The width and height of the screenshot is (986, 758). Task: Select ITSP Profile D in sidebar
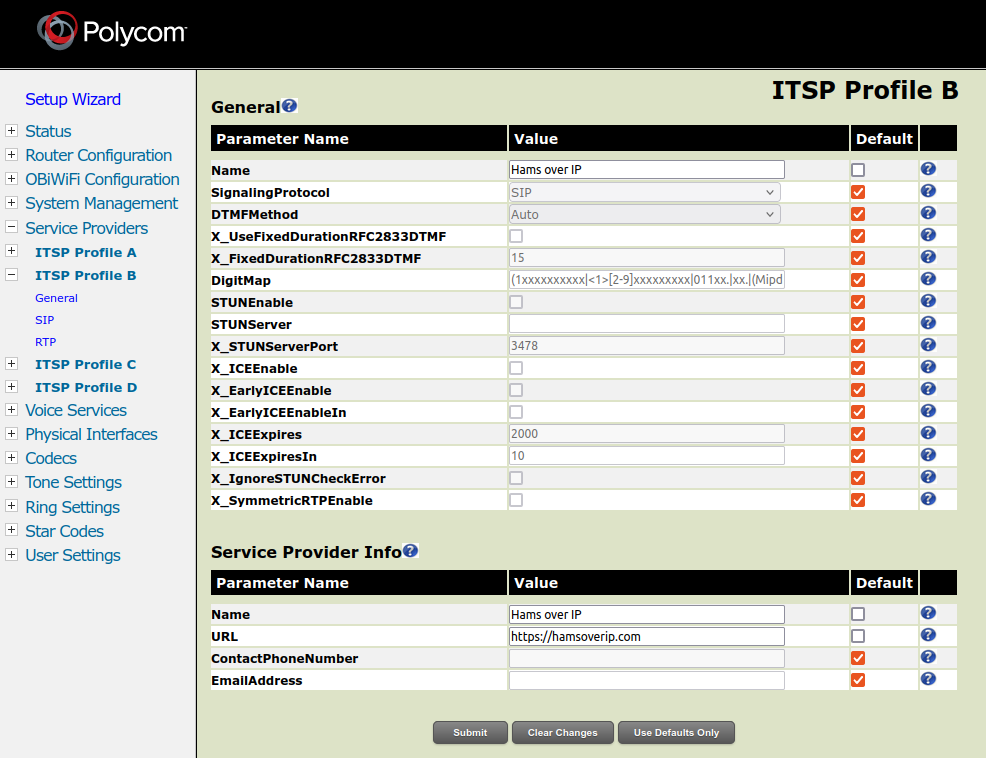click(x=86, y=387)
